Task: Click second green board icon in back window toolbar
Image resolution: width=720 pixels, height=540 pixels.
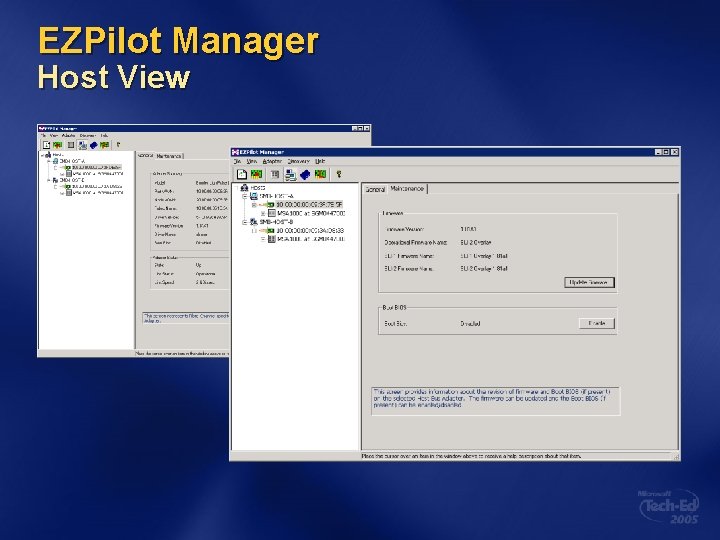Action: (x=105, y=145)
